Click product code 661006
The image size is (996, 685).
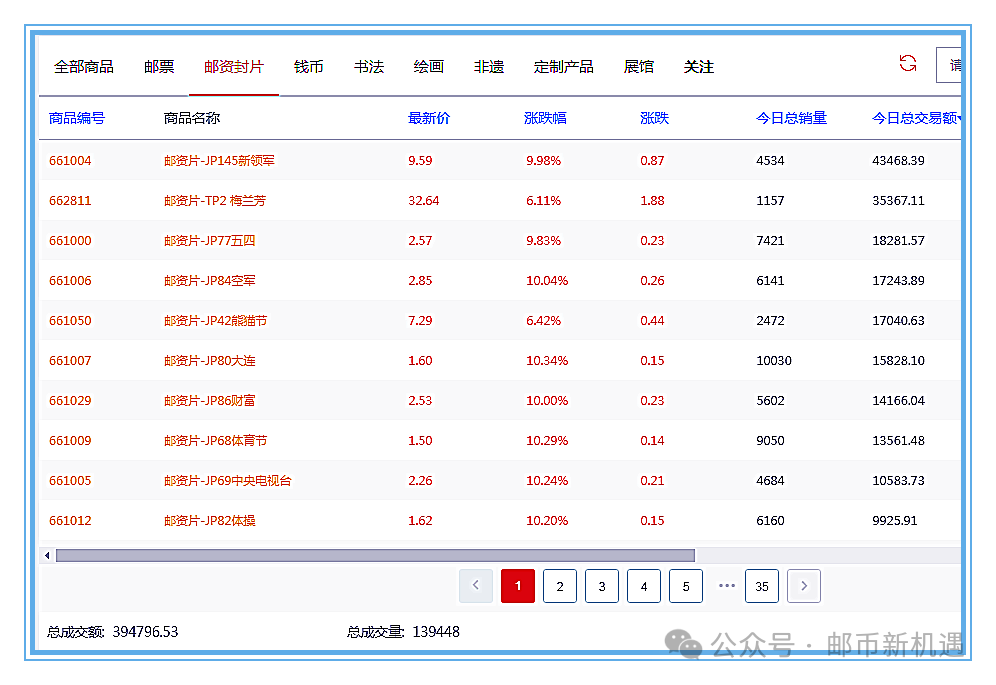(70, 281)
